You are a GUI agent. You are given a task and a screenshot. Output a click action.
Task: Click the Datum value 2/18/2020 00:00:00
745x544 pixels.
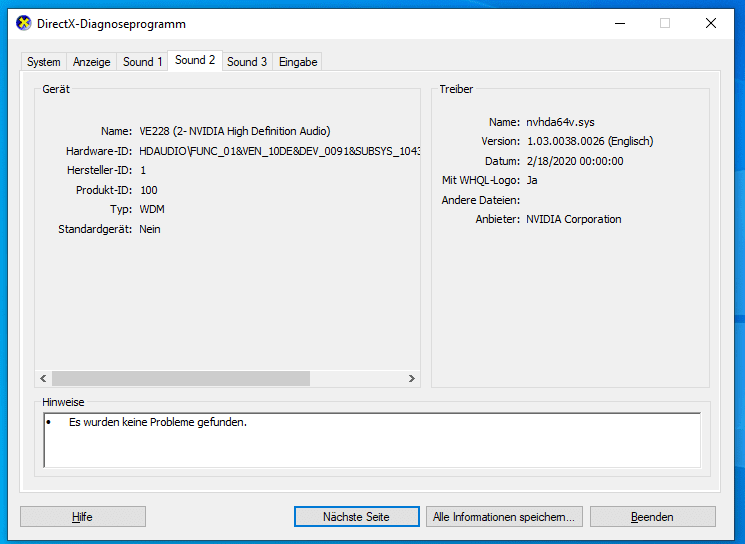[x=575, y=161]
